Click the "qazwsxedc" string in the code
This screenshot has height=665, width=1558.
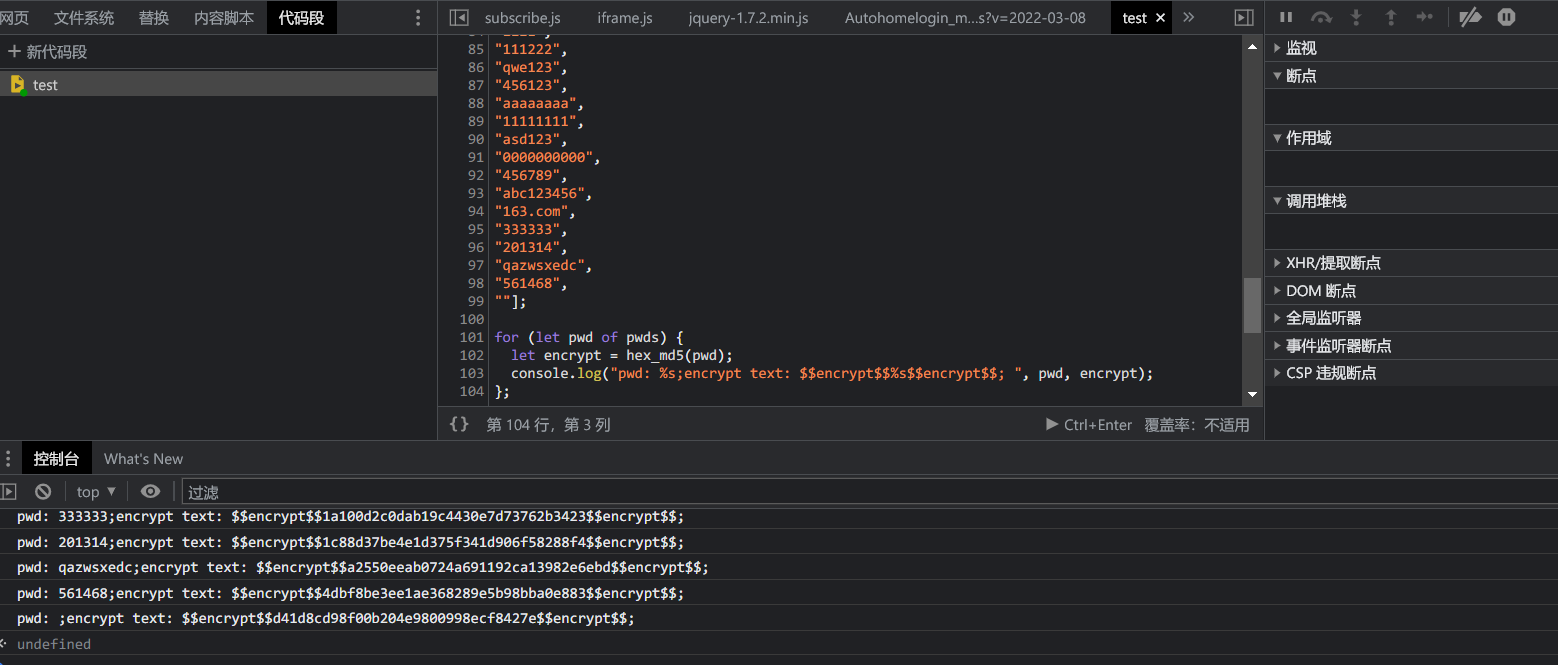pyautogui.click(x=539, y=265)
